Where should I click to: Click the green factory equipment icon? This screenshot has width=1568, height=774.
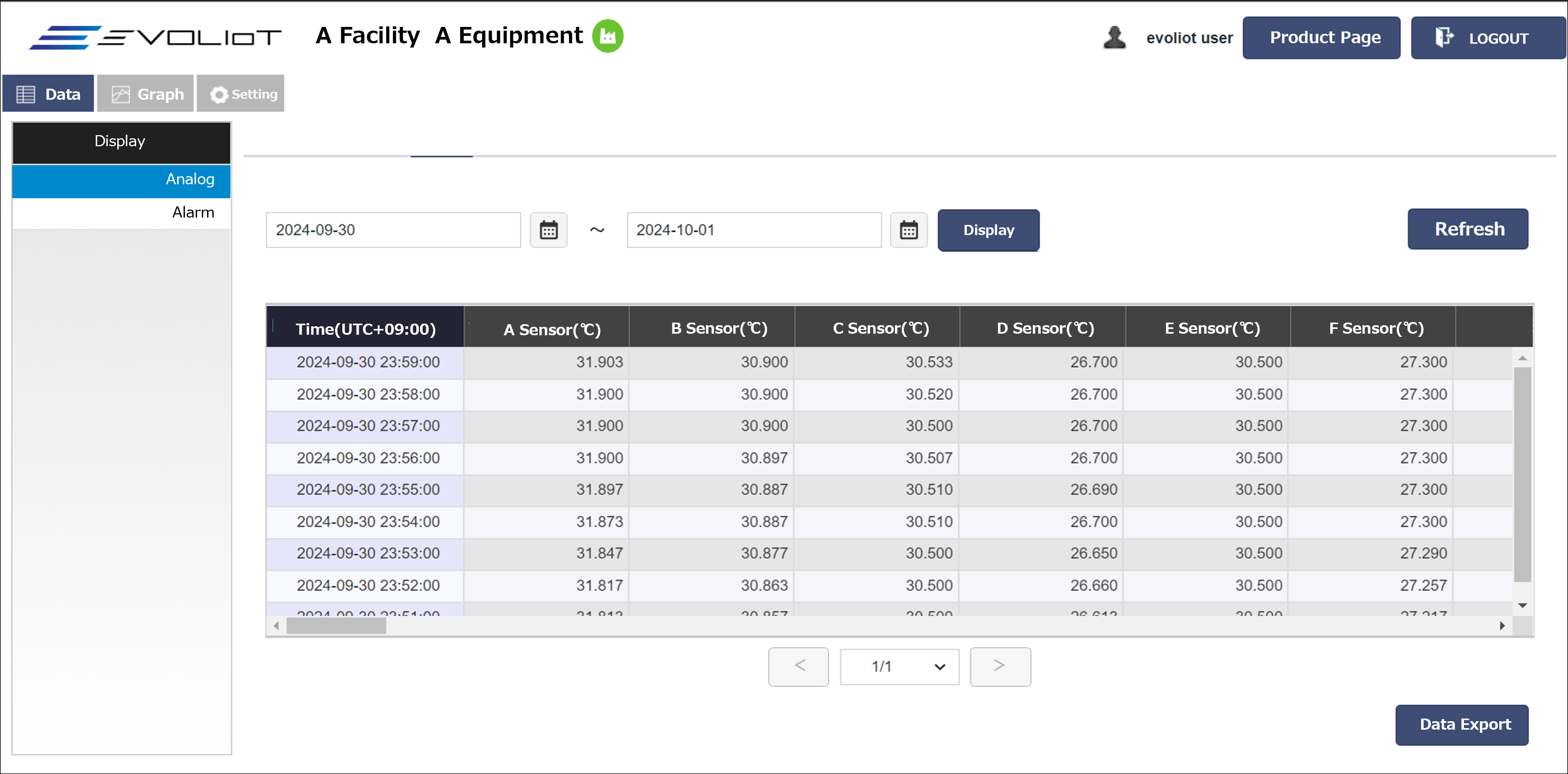pos(607,36)
